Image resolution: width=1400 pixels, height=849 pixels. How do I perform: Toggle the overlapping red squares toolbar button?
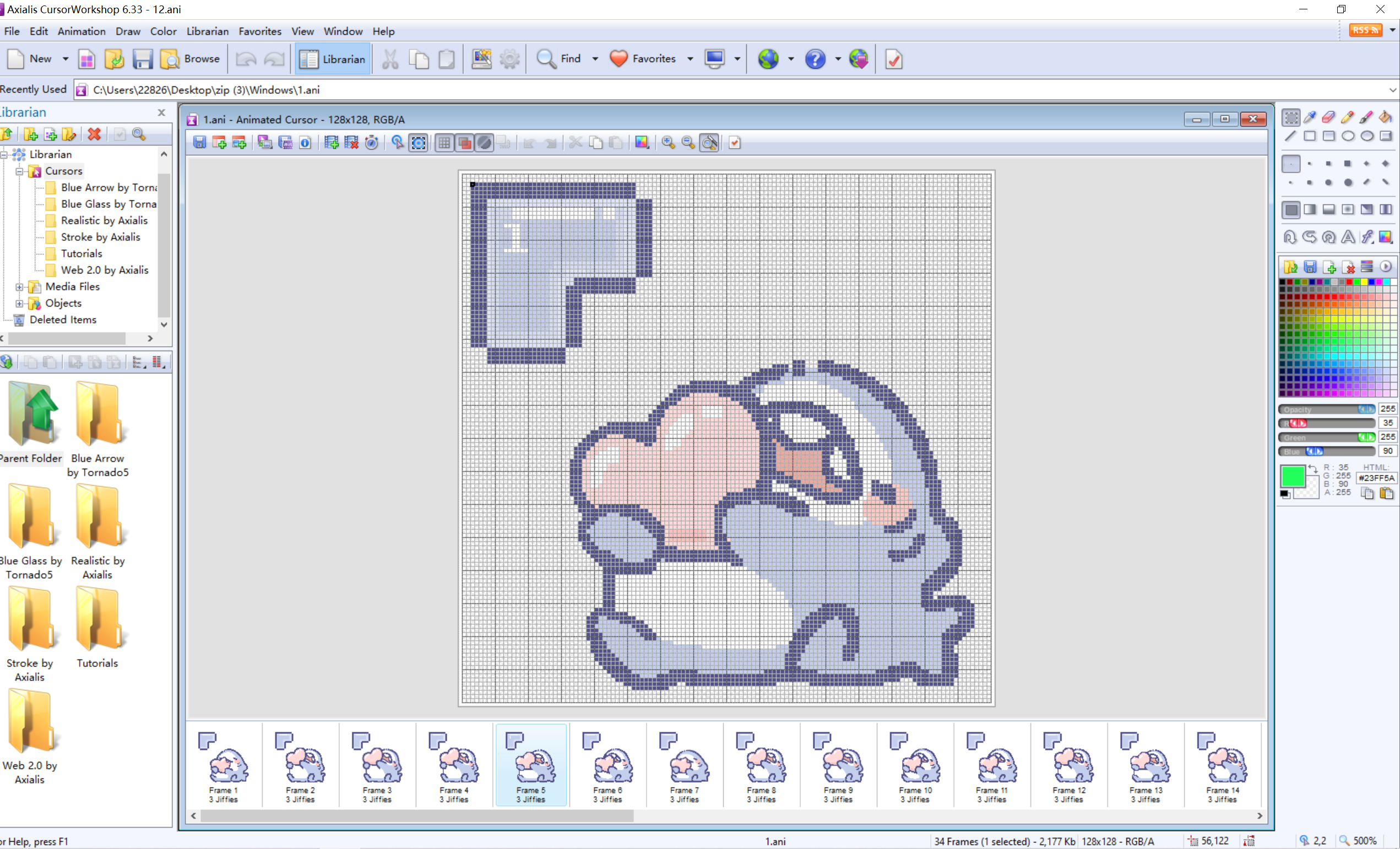[x=464, y=143]
